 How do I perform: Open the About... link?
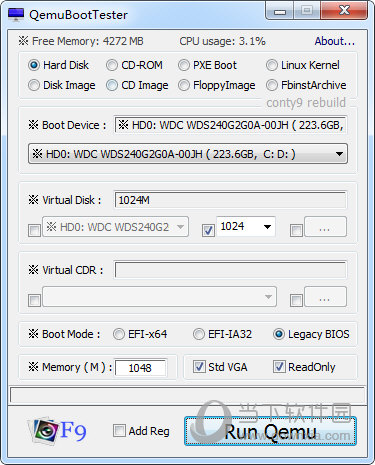coord(335,41)
